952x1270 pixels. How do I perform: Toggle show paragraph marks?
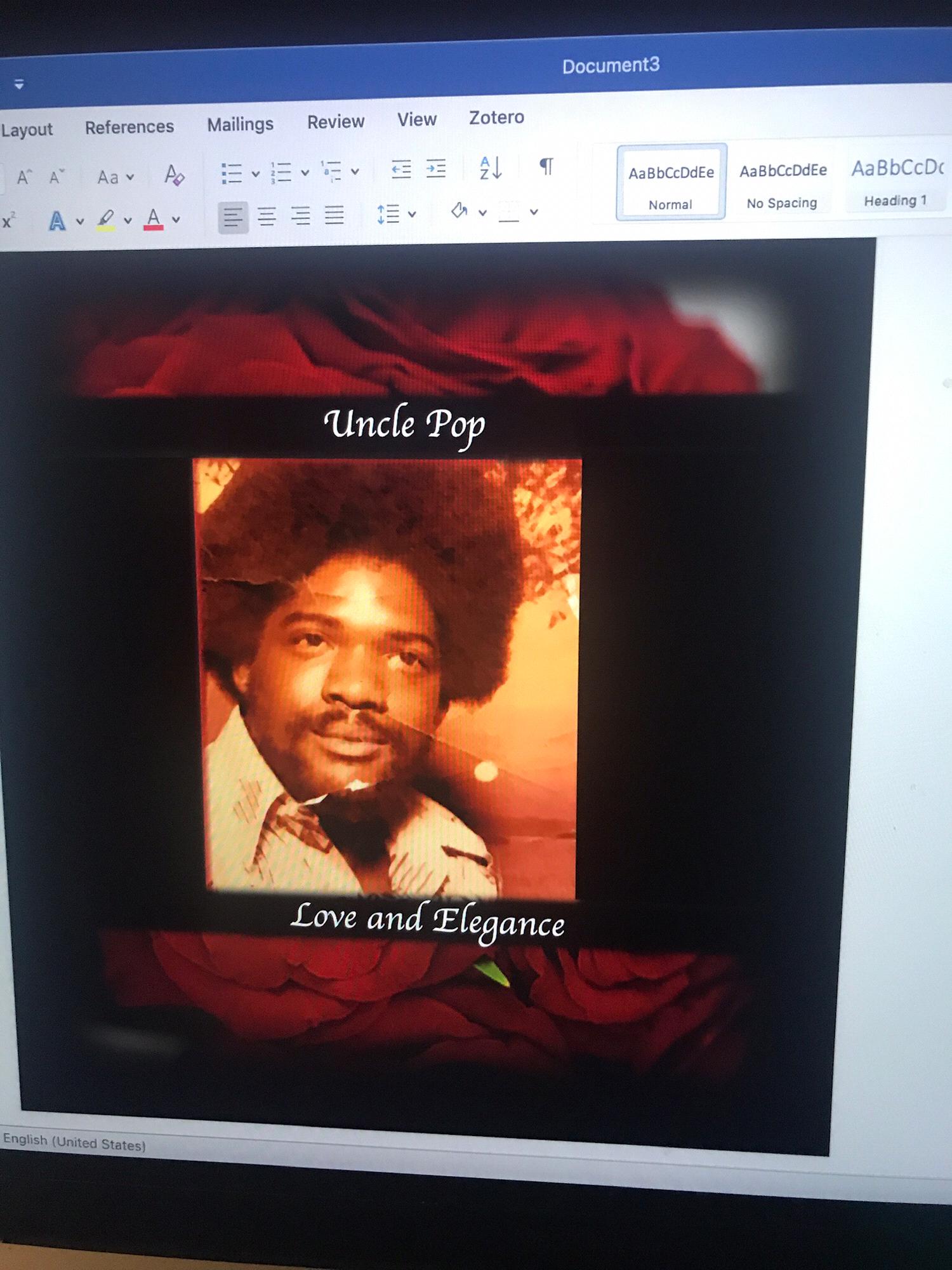point(546,166)
